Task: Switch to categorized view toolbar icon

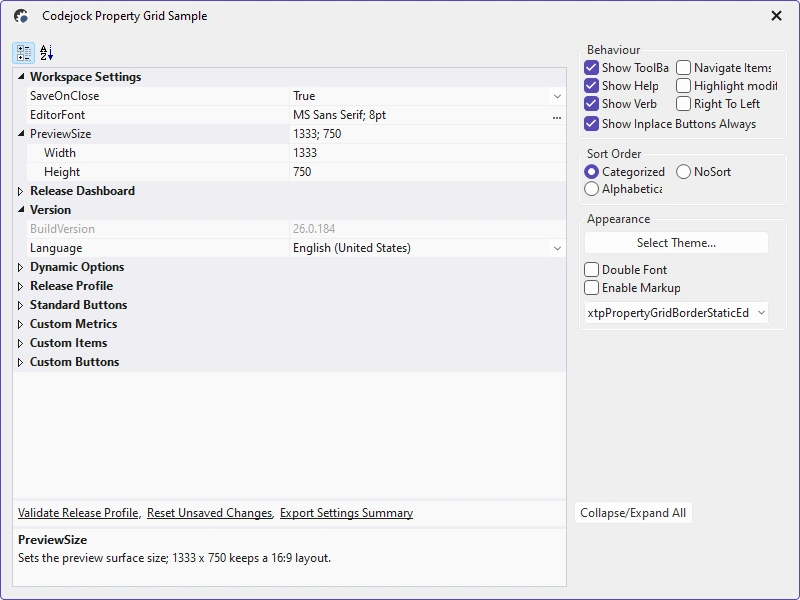Action: tap(23, 53)
